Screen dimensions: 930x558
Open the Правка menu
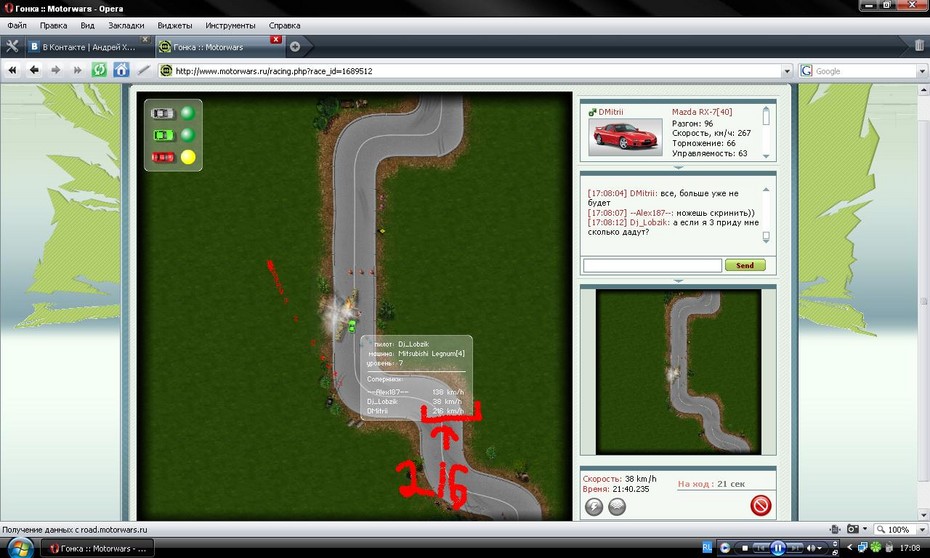[53, 25]
